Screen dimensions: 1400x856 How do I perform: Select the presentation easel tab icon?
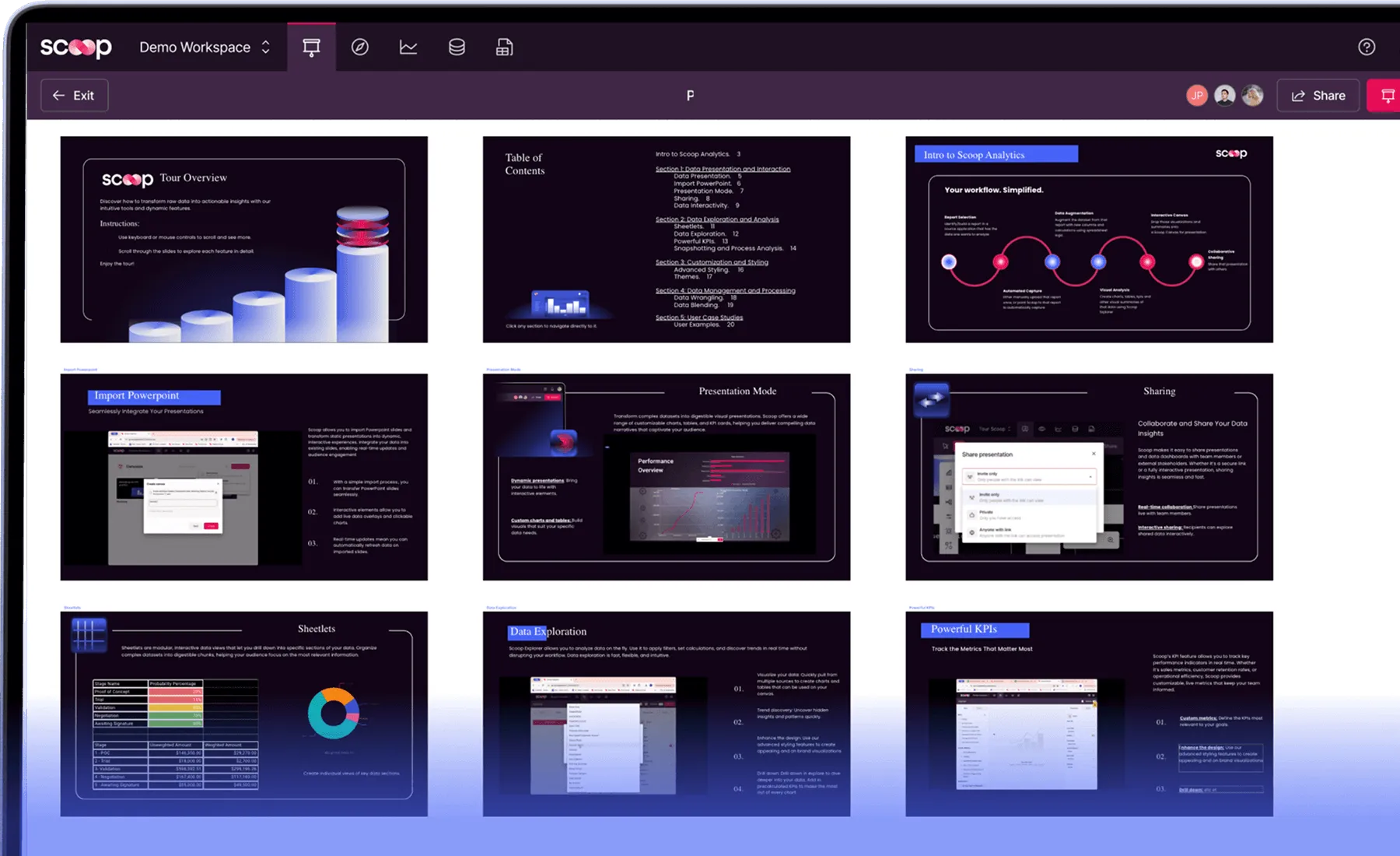pos(311,47)
